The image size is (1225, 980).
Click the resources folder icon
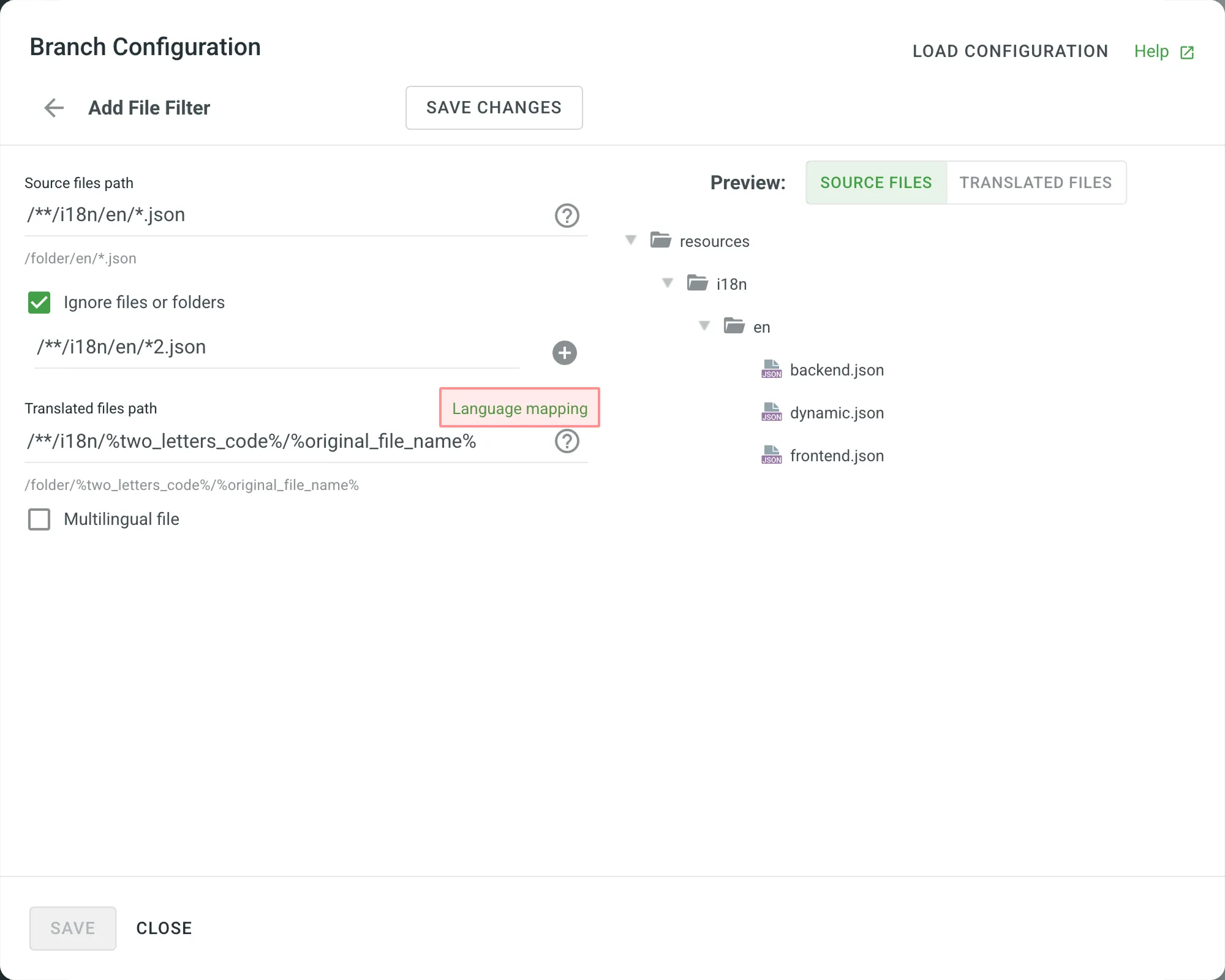660,240
